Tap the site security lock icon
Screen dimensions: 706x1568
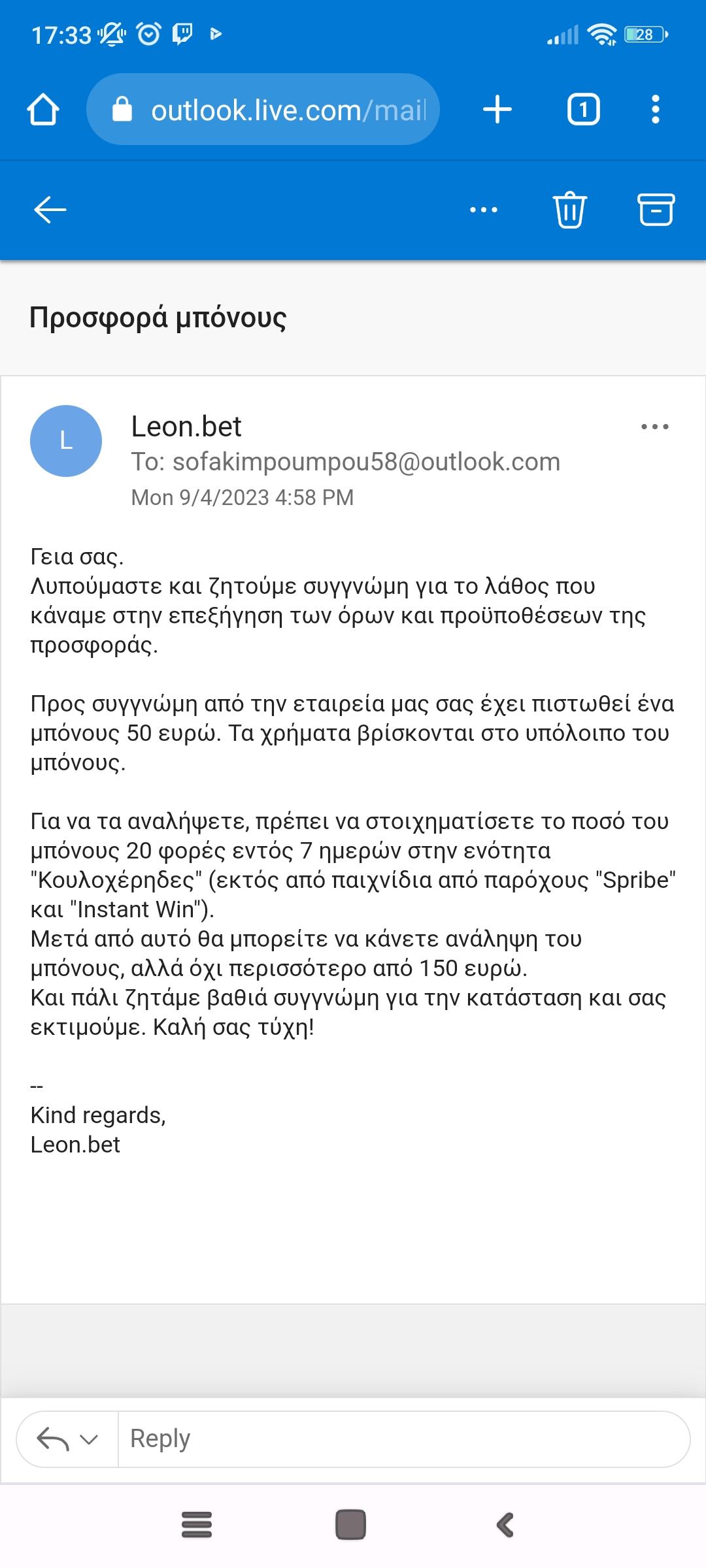click(122, 110)
